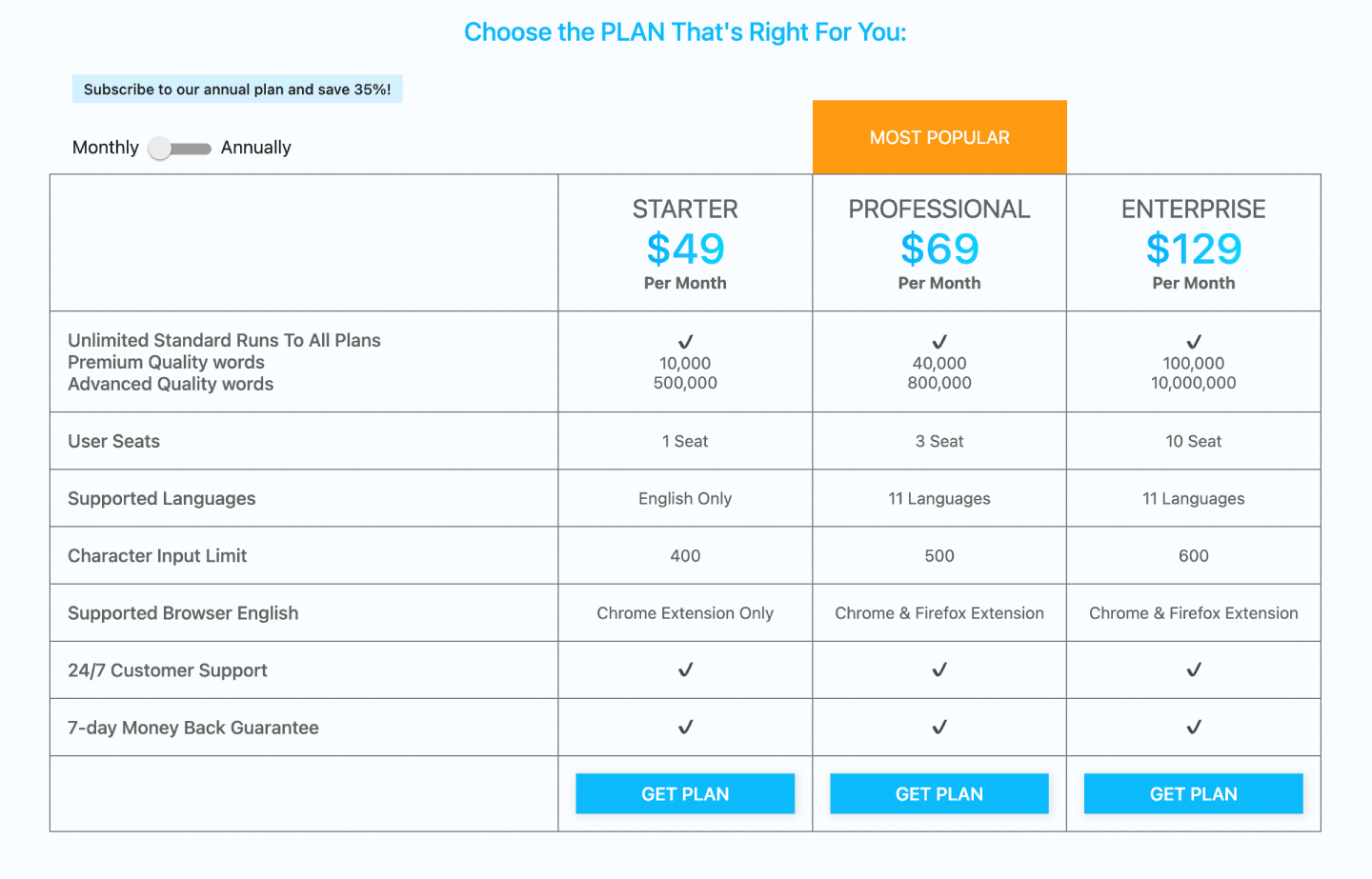Click the ENTERPRISE plan heading
Viewport: 1372px width, 879px height.
(x=1193, y=210)
